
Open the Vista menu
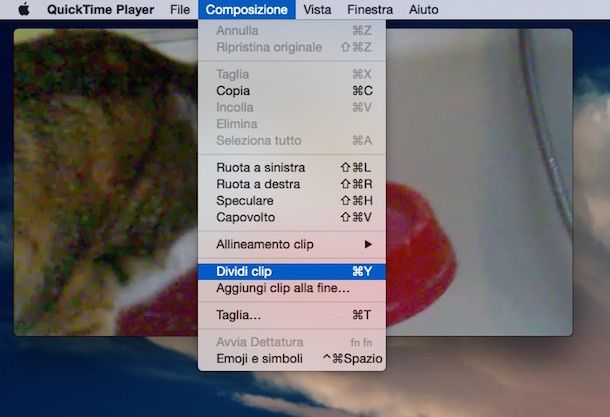click(317, 9)
